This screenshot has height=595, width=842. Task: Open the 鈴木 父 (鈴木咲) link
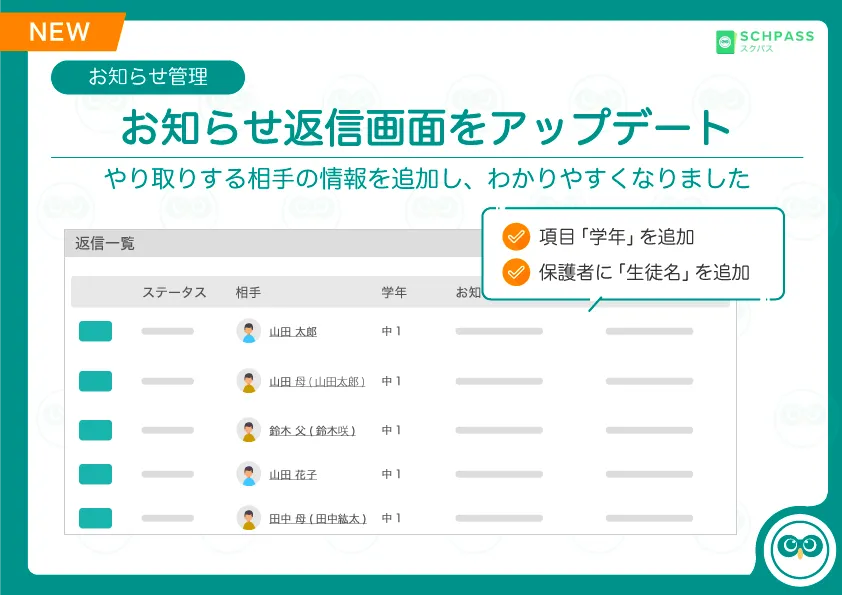[312, 431]
